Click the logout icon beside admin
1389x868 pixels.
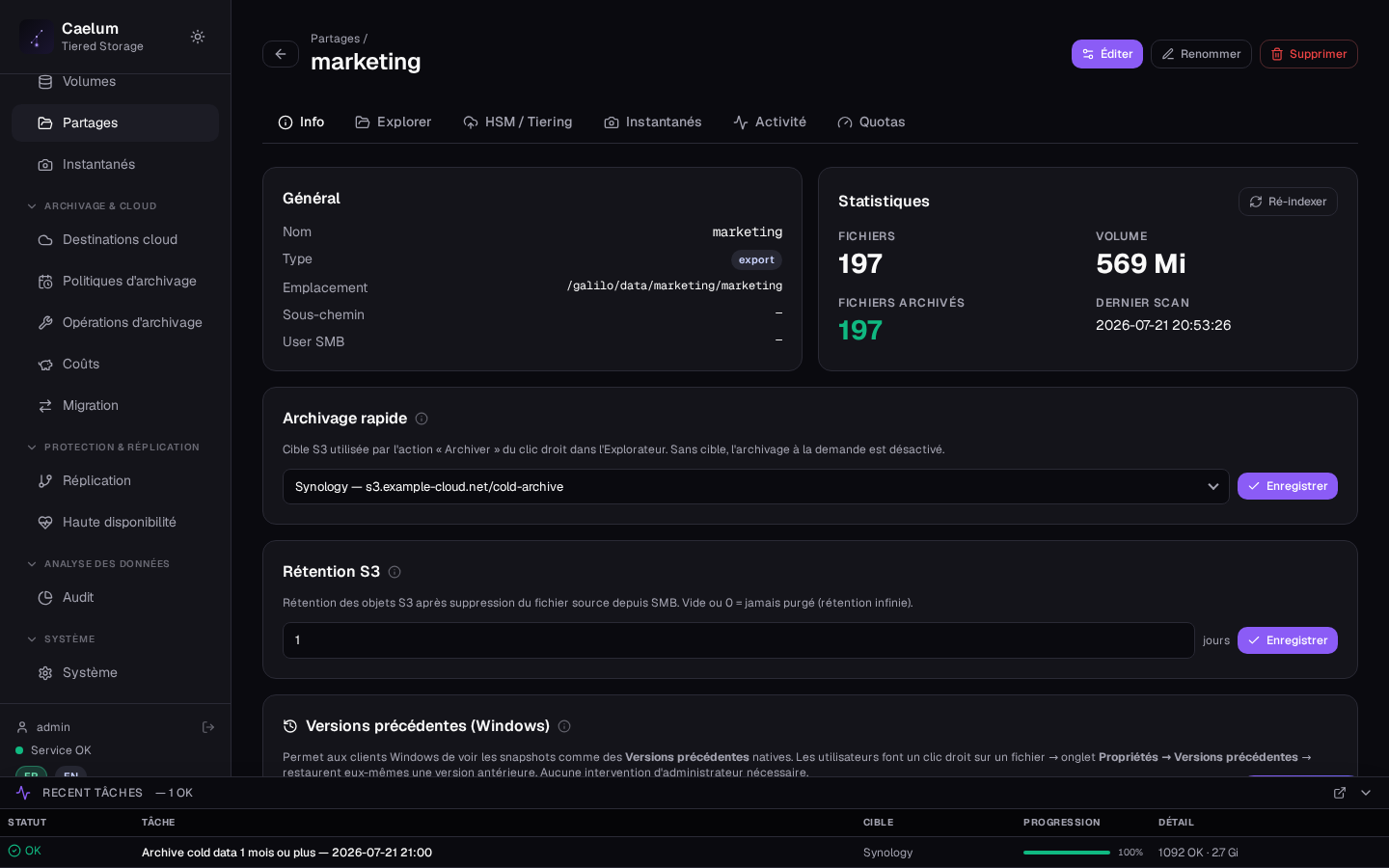(208, 727)
